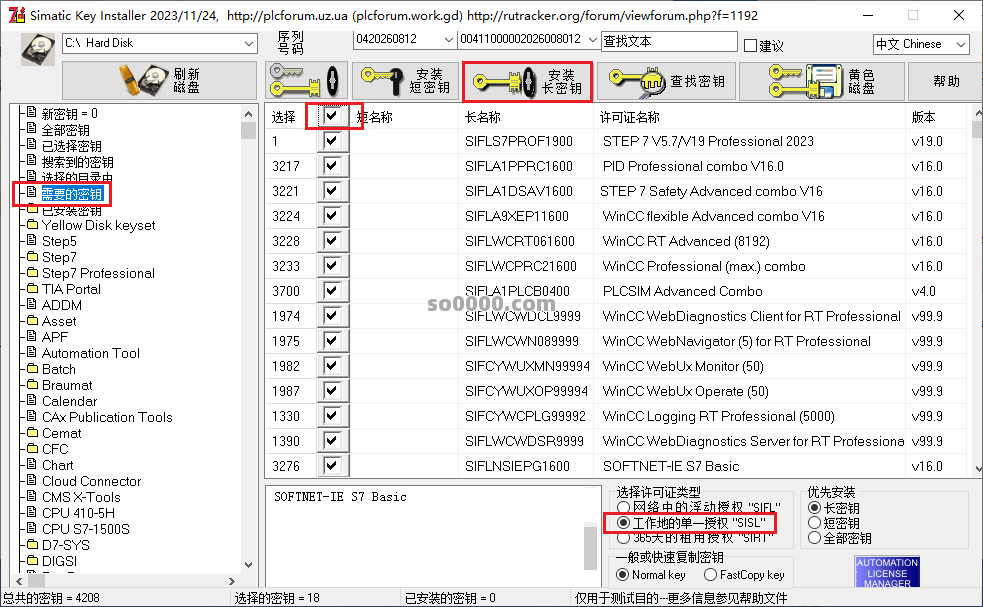Click the two-keys install button
983x607 pixels.
coord(305,80)
